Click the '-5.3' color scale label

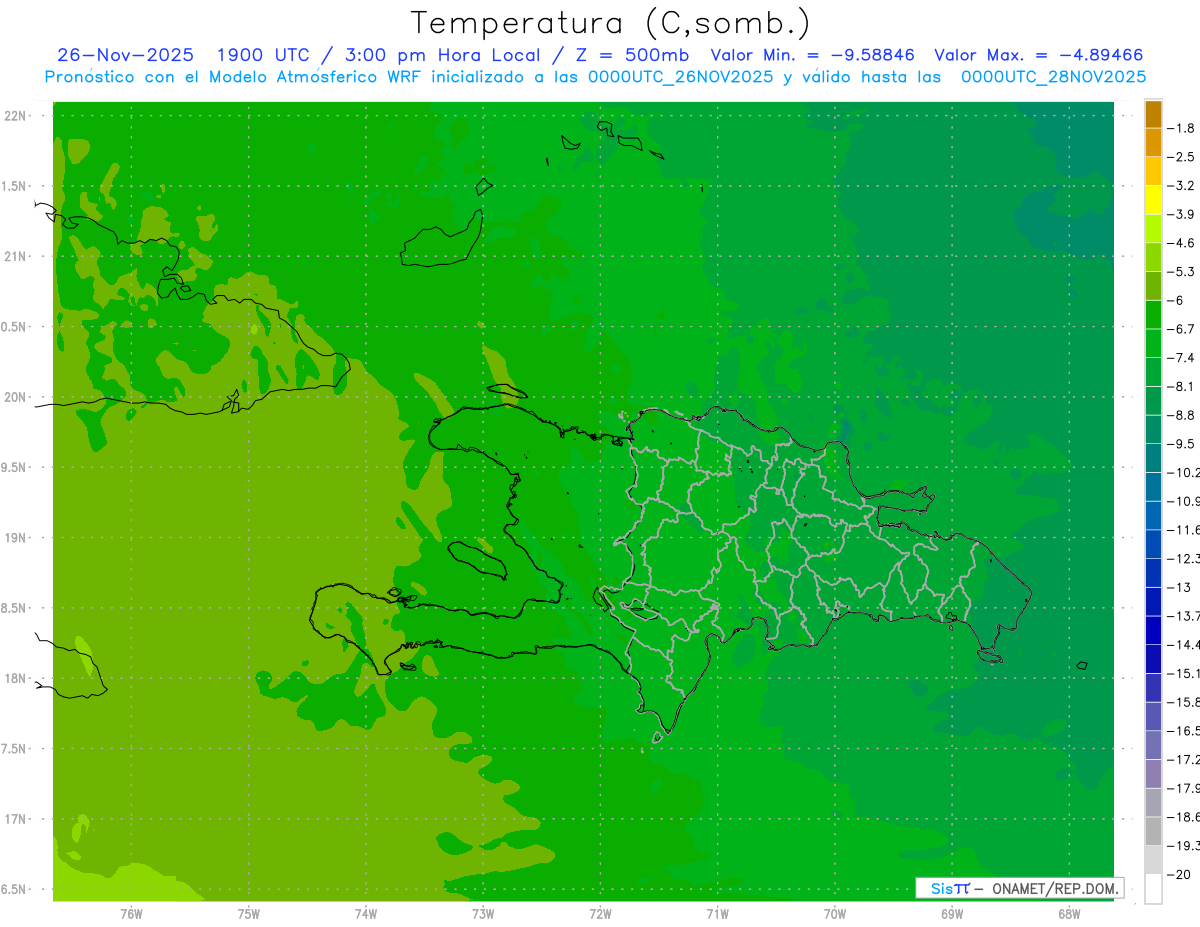click(x=1181, y=272)
